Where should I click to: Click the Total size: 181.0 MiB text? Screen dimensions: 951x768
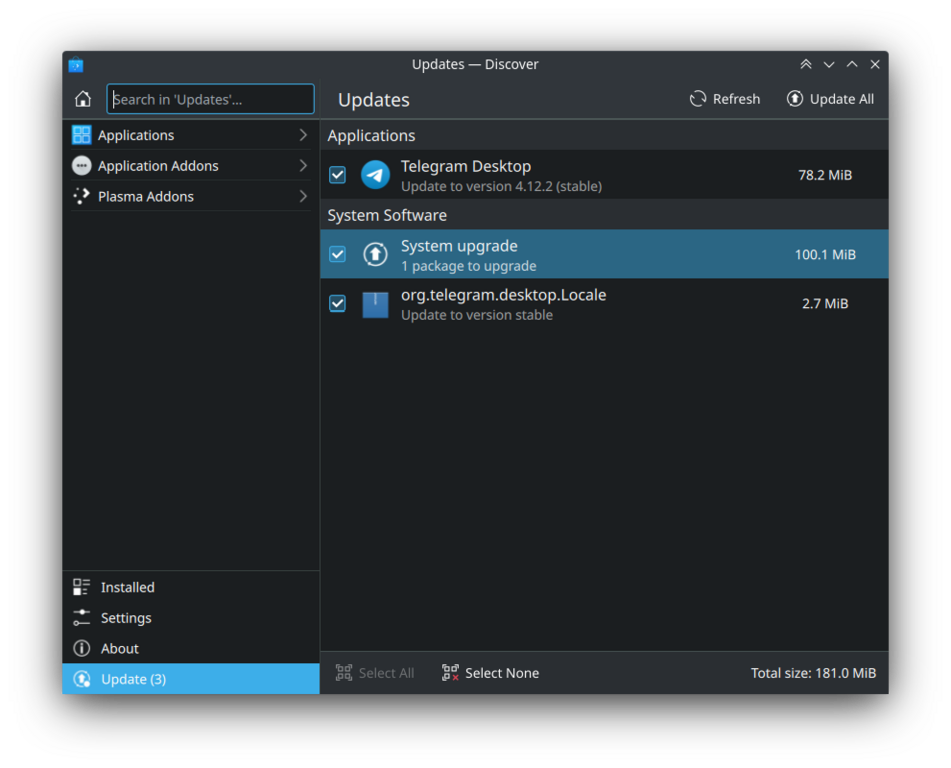coord(813,673)
